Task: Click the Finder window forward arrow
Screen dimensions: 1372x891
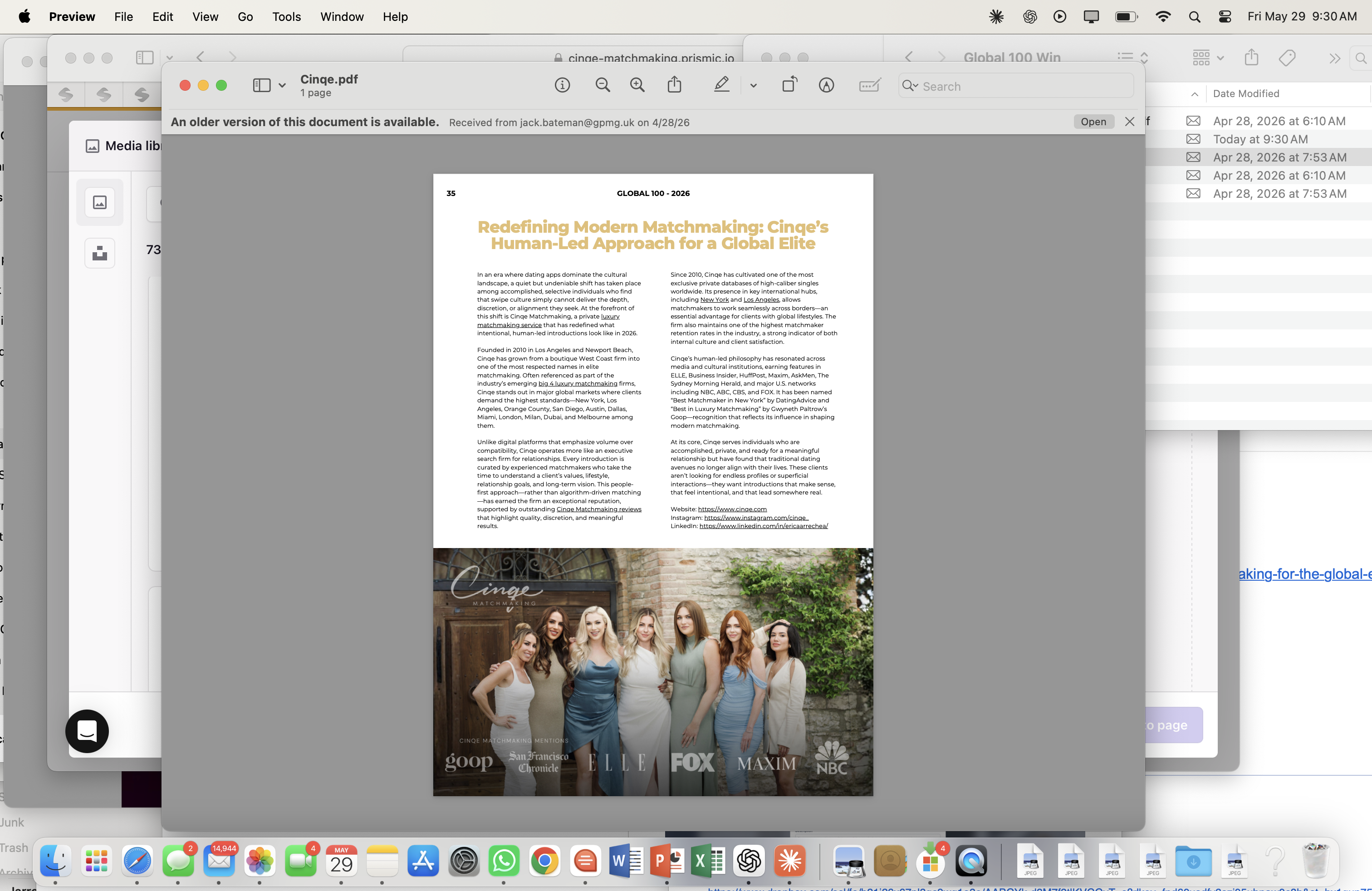Action: 941,57
